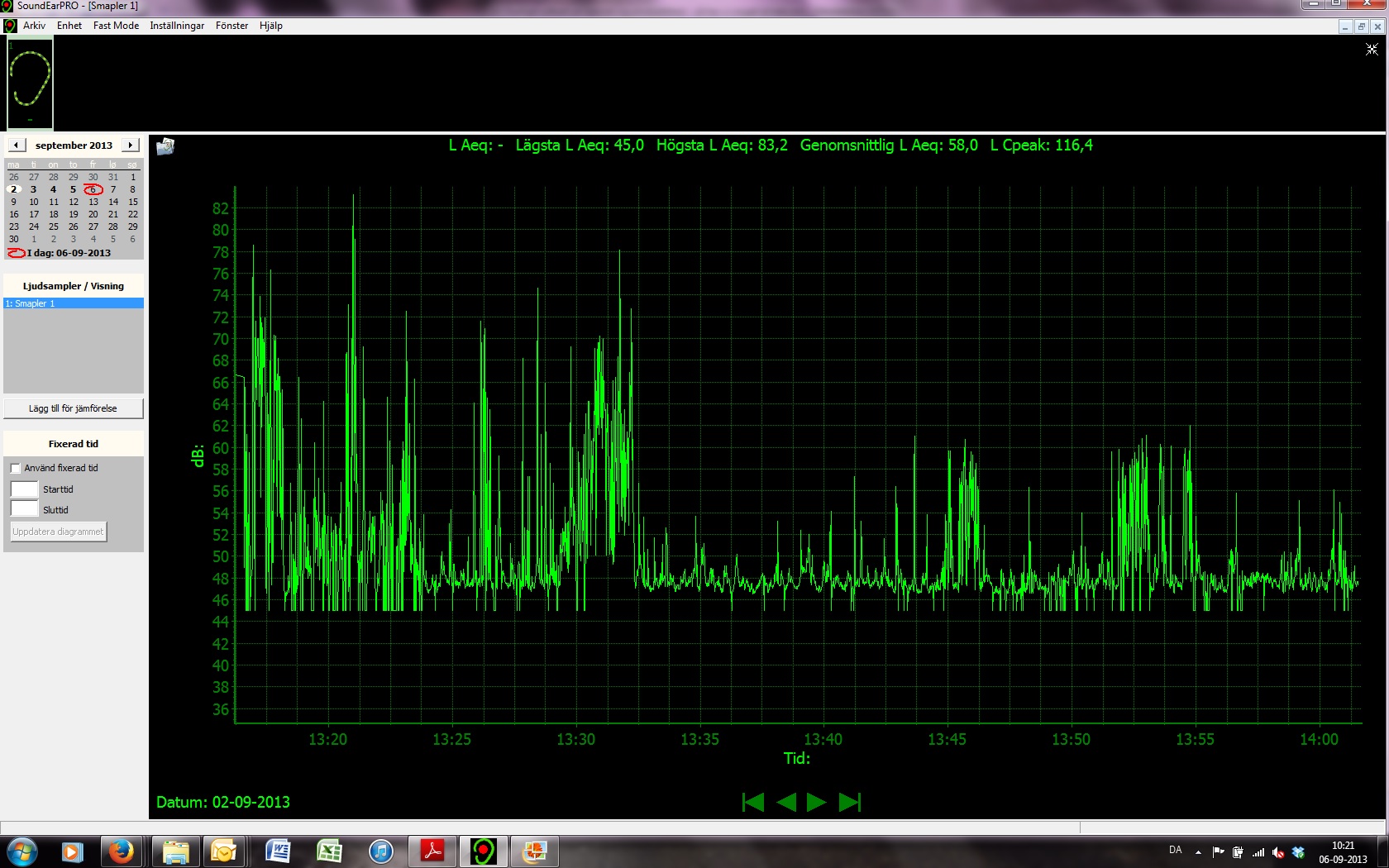This screenshot has height=868, width=1389.
Task: Click Lägg till för jämförelse button
Action: point(74,408)
